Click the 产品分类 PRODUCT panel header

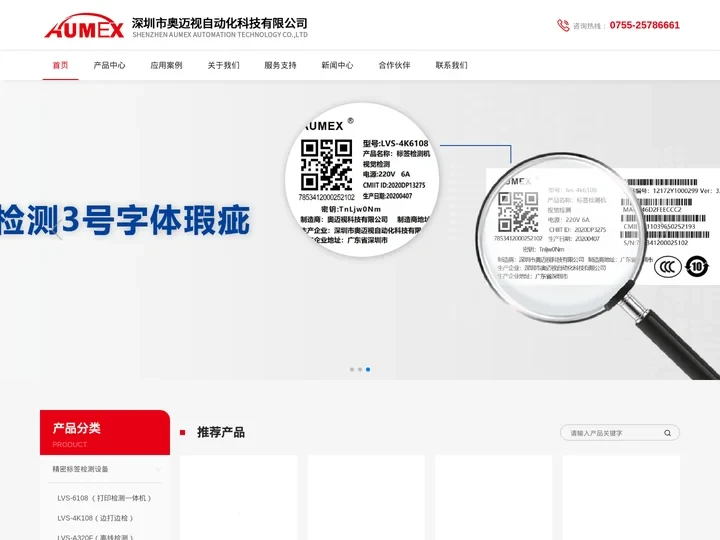coord(105,433)
